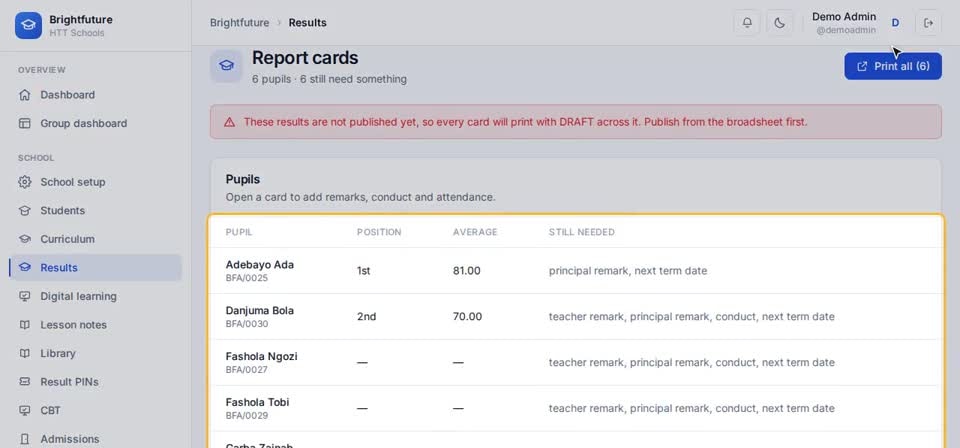Click the Brightfuture graduation cap logo
Image resolution: width=960 pixels, height=448 pixels.
(x=28, y=26)
